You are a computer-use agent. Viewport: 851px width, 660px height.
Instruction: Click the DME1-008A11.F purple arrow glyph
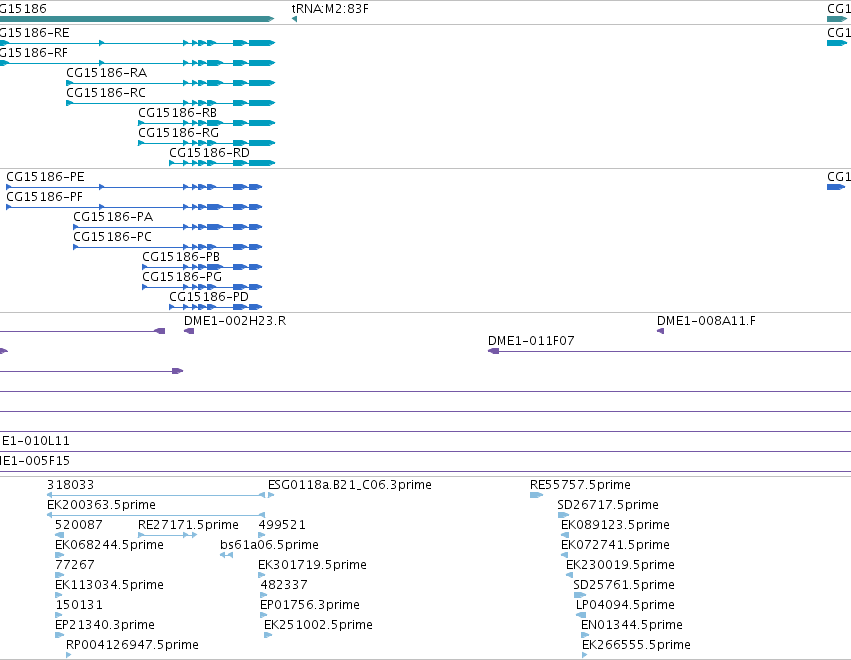click(x=661, y=331)
